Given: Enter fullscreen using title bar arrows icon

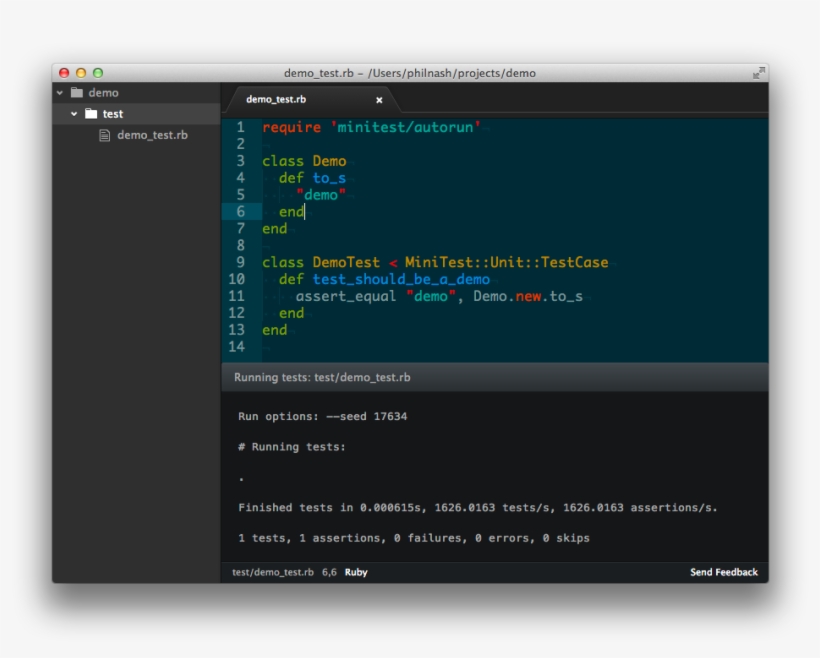Looking at the screenshot, I should (758, 73).
